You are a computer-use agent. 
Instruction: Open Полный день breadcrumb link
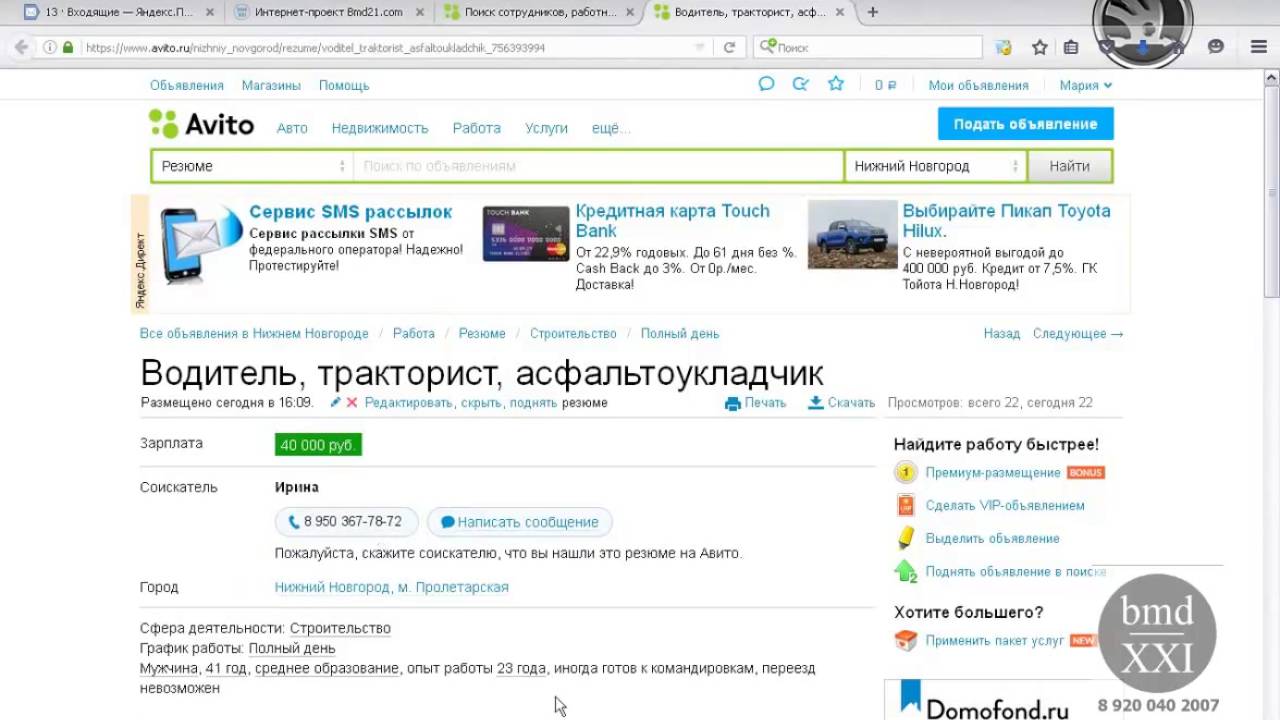(x=680, y=334)
